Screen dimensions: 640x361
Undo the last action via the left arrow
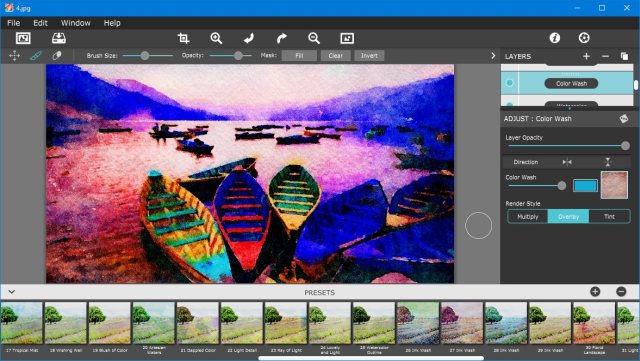(x=249, y=38)
